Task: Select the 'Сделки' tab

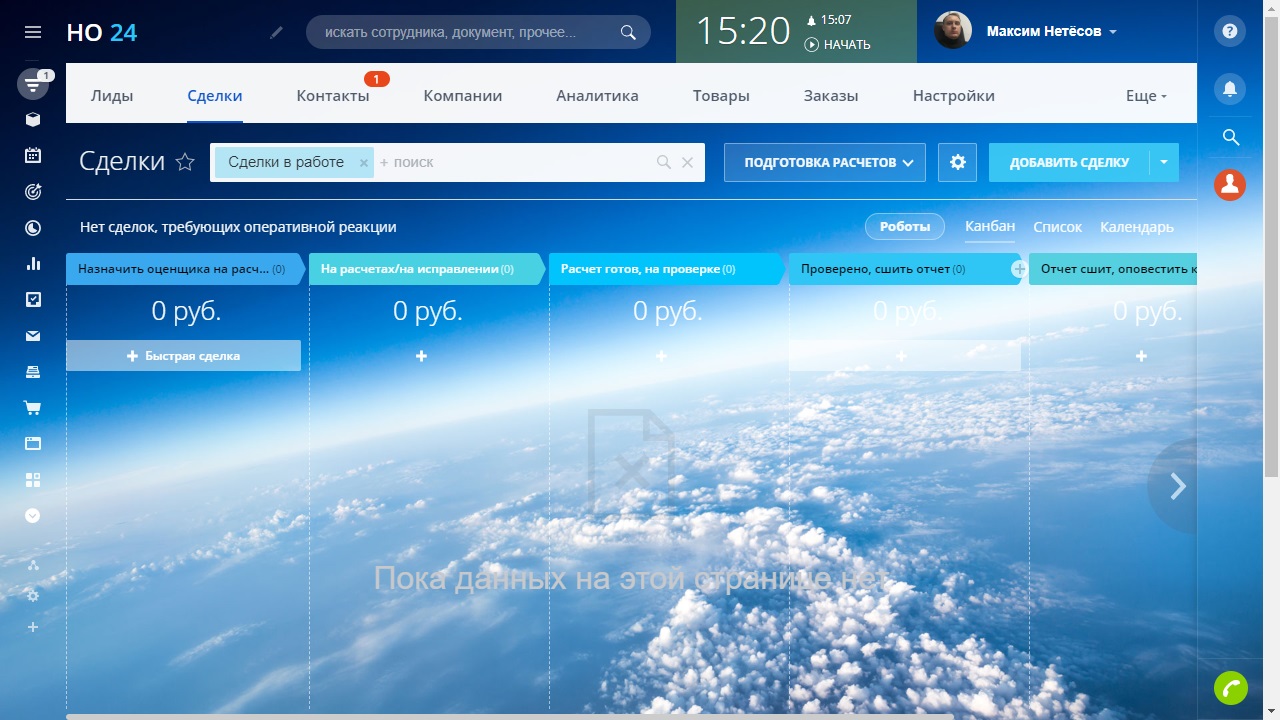Action: 215,96
